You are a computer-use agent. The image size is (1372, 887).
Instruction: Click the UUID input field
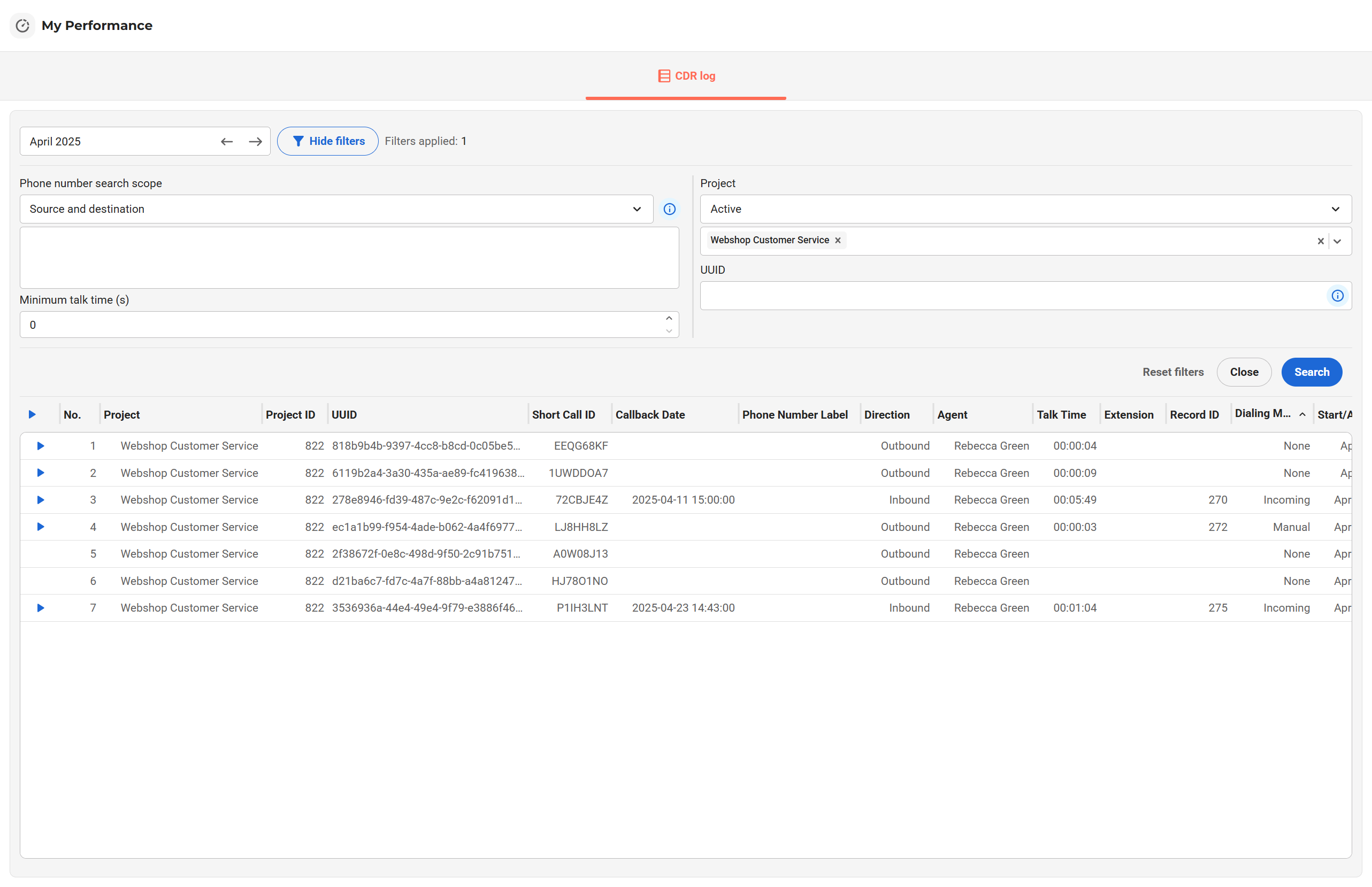1026,296
